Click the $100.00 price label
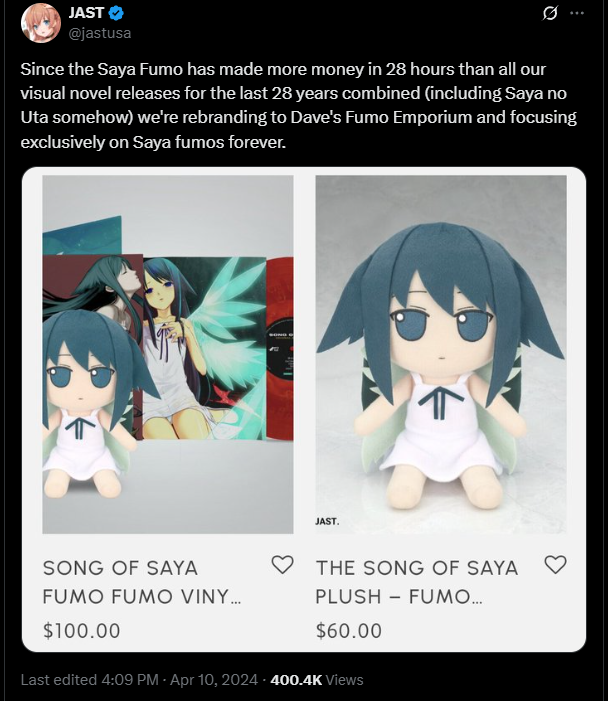 [81, 631]
